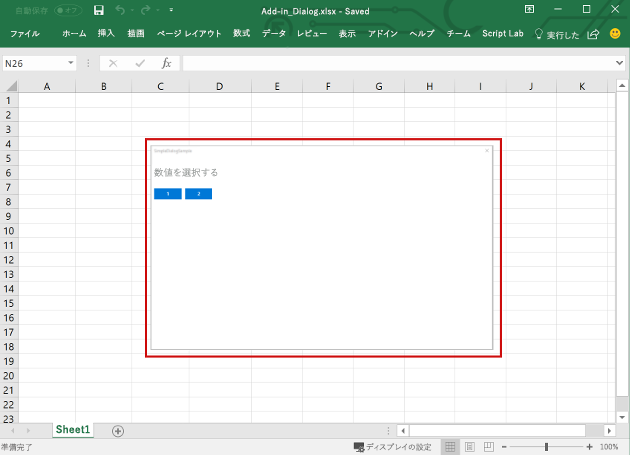Open Ribbon Display Options icon
Screen dimensions: 630x455
[x=530, y=9]
